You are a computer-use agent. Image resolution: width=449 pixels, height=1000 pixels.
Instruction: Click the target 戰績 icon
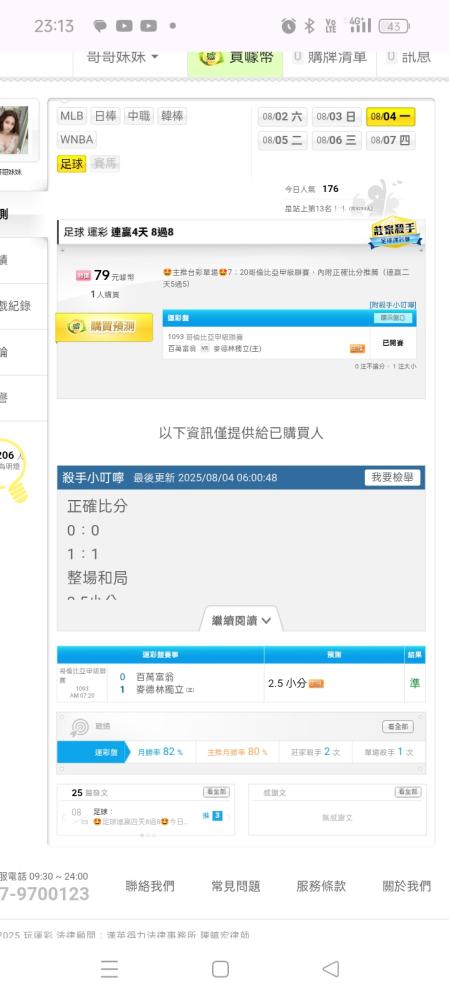pos(80,726)
